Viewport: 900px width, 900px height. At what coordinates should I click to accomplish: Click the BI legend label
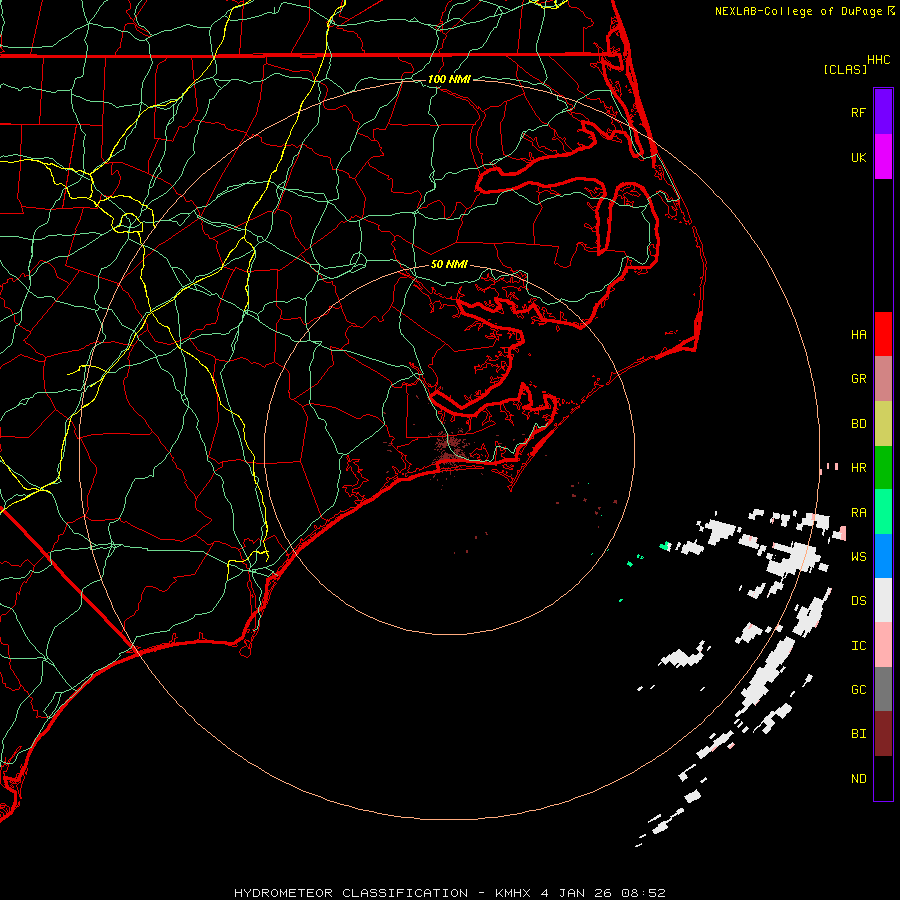pos(858,734)
